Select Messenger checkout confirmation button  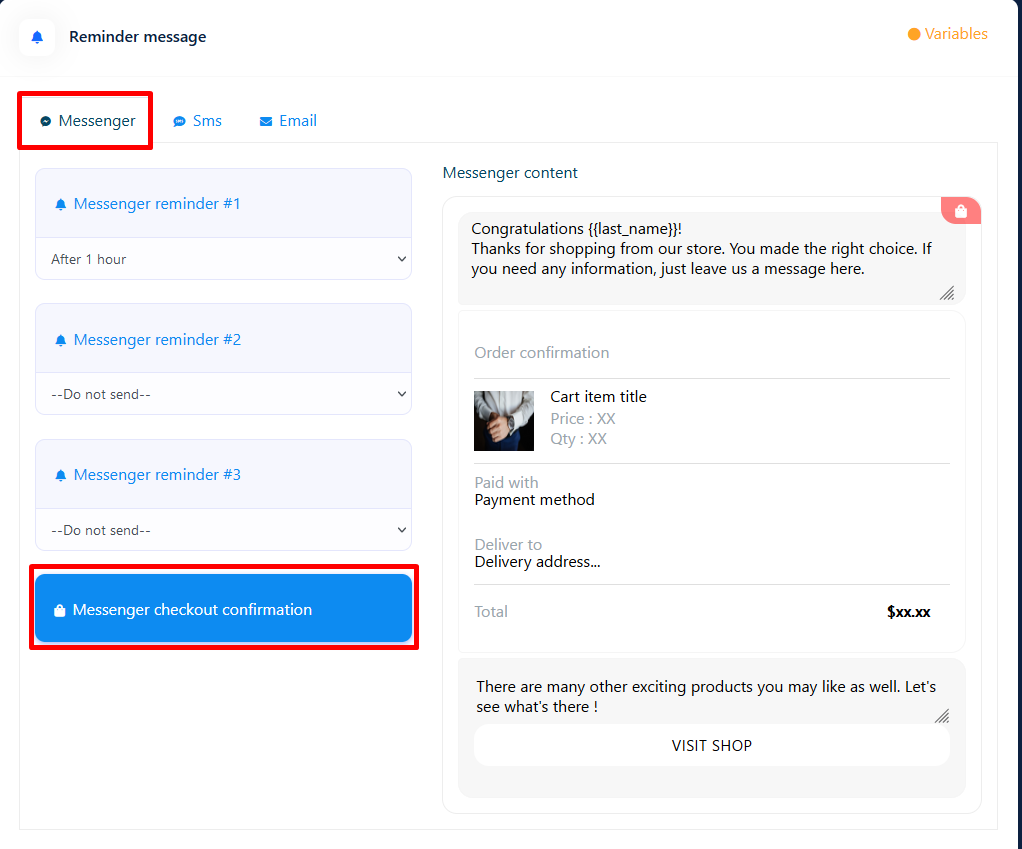[x=223, y=608]
